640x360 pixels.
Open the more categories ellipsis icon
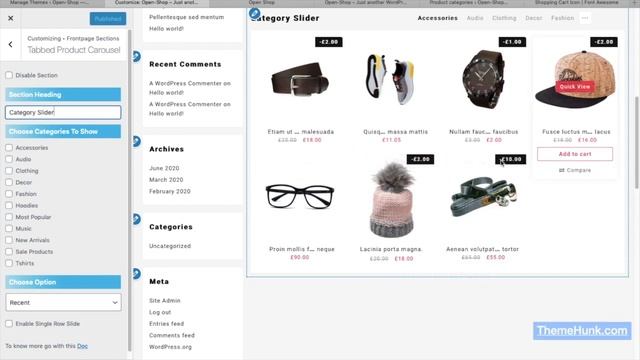pos(585,18)
